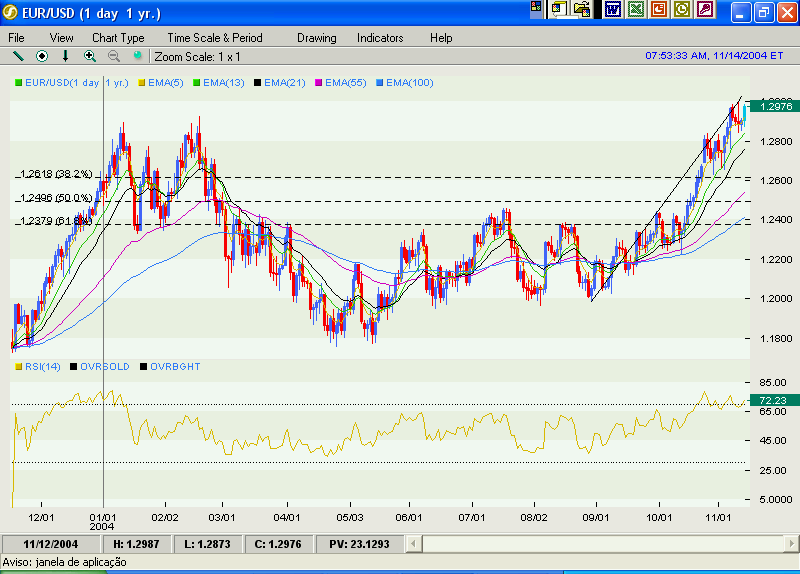Click the green globe toolbar icon

[138, 57]
